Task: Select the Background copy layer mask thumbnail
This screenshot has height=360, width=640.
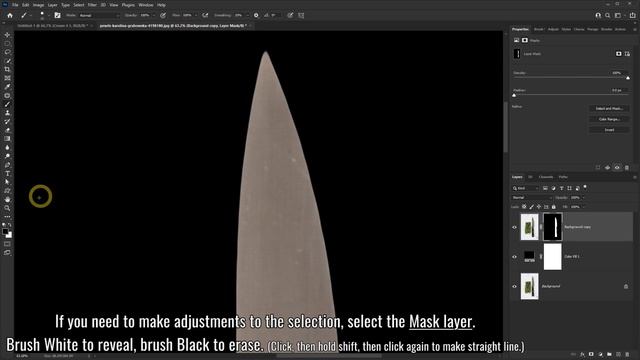Action: click(x=553, y=227)
